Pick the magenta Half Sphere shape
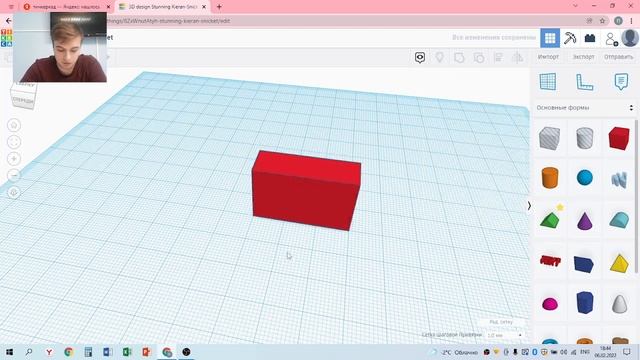This screenshot has width=640, height=360. point(550,304)
